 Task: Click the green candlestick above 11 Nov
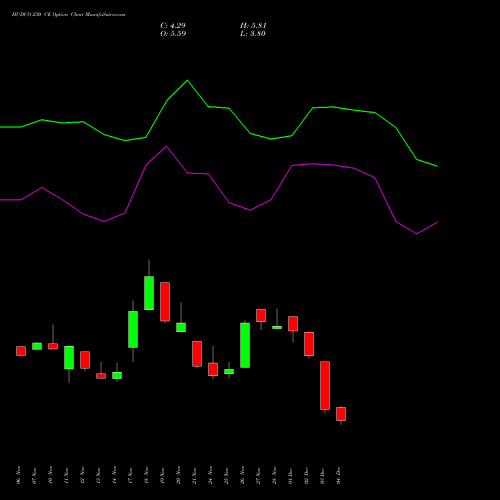pos(69,358)
